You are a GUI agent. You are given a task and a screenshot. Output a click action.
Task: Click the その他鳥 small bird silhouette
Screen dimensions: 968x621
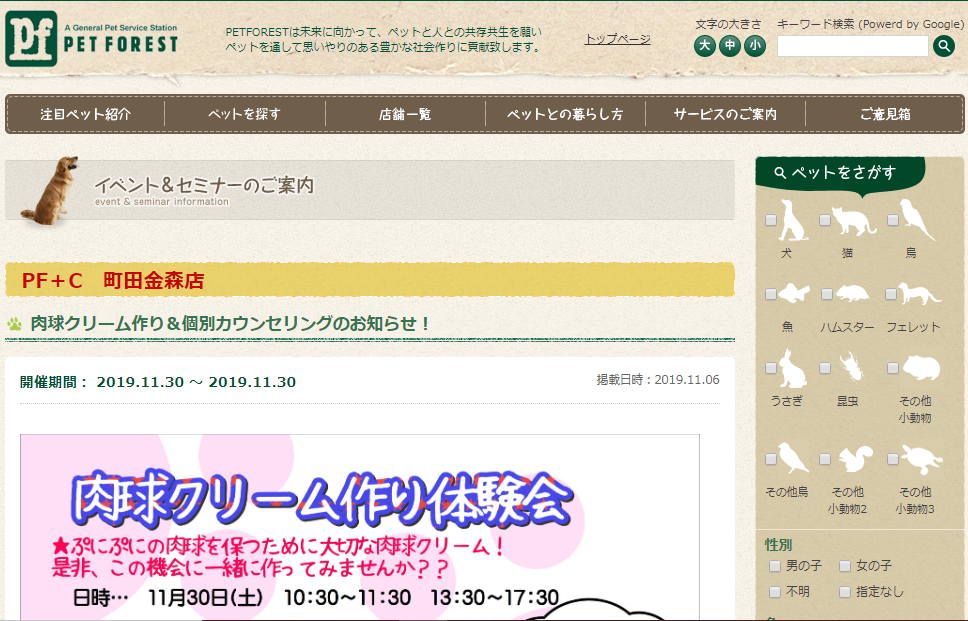point(793,458)
